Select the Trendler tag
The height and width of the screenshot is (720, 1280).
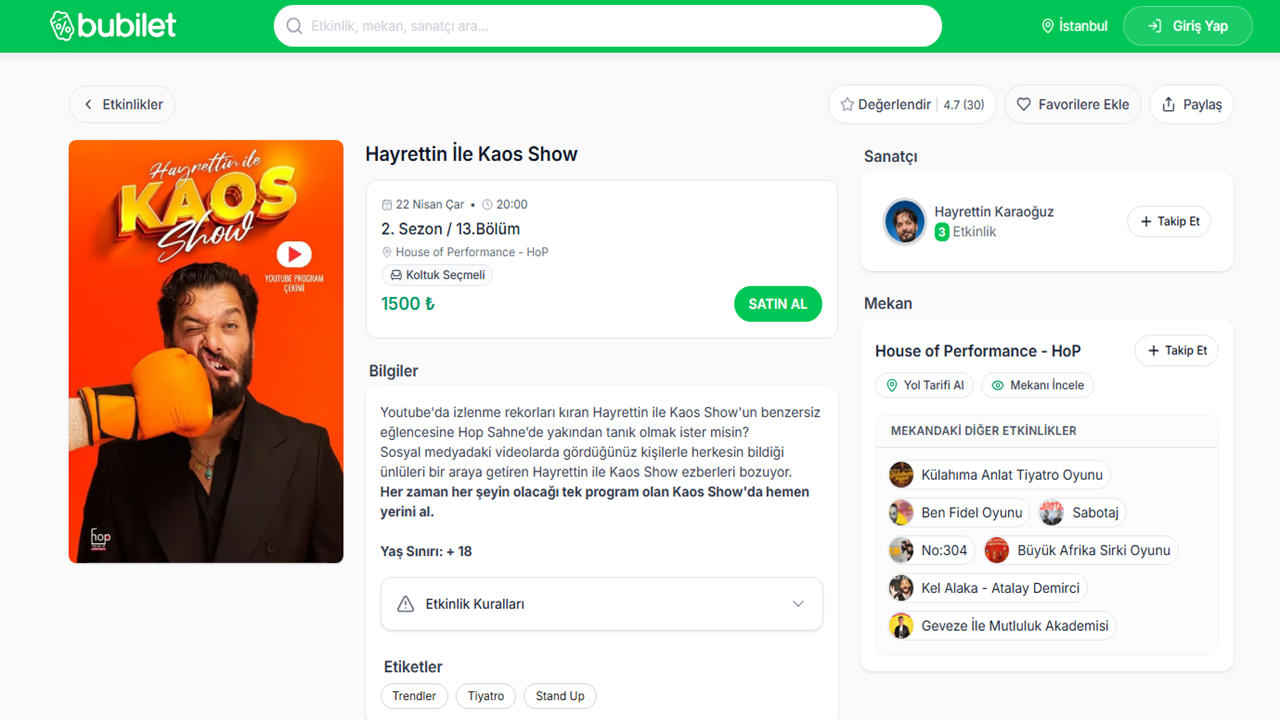coord(414,696)
